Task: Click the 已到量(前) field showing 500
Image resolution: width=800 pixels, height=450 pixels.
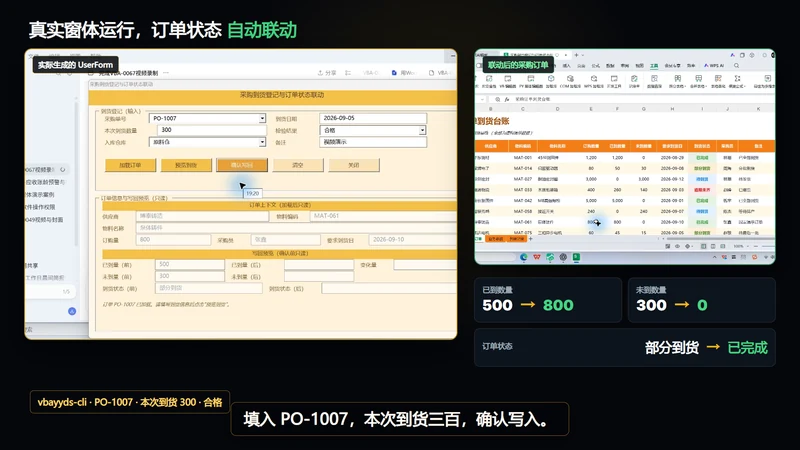Action: point(189,265)
